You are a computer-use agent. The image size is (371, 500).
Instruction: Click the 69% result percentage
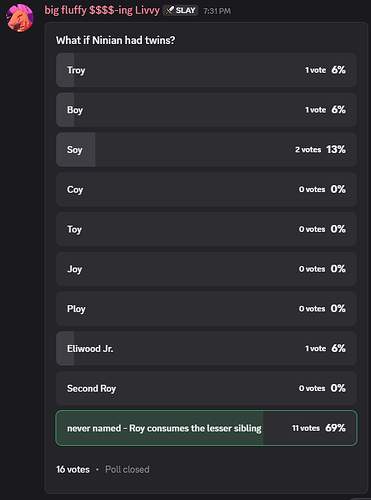tap(335, 428)
